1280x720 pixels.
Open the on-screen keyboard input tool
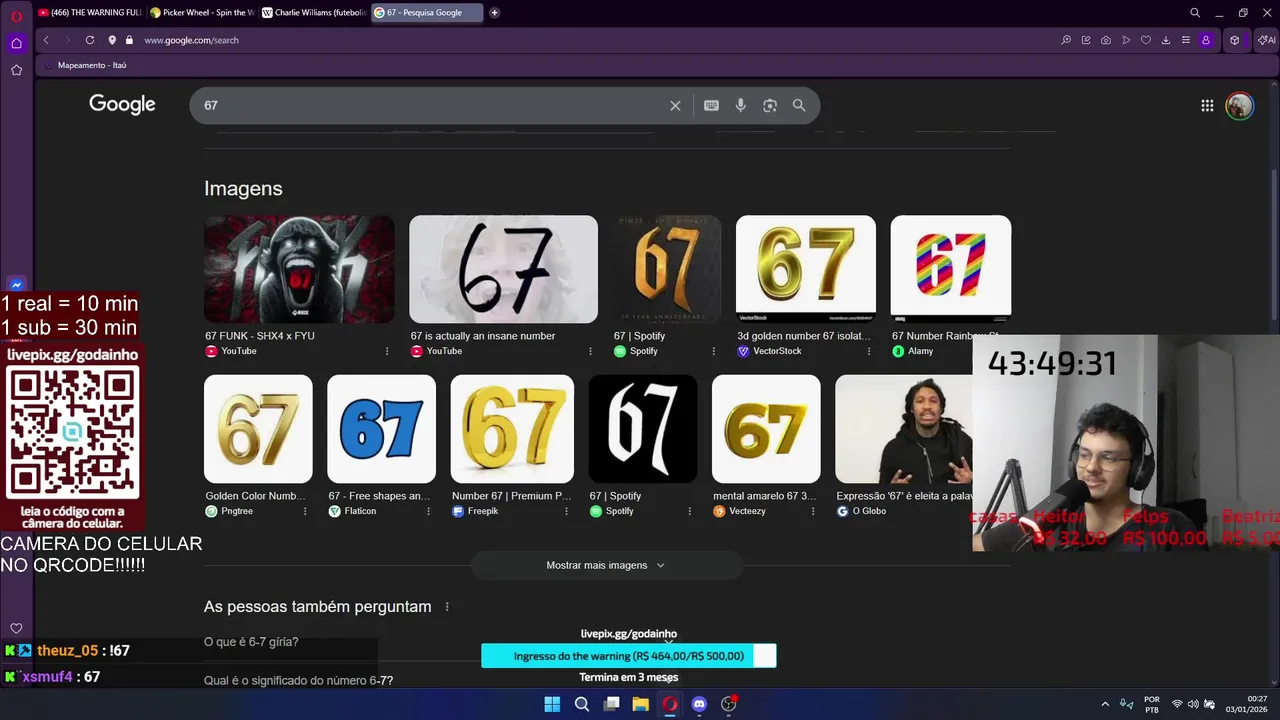click(x=711, y=105)
